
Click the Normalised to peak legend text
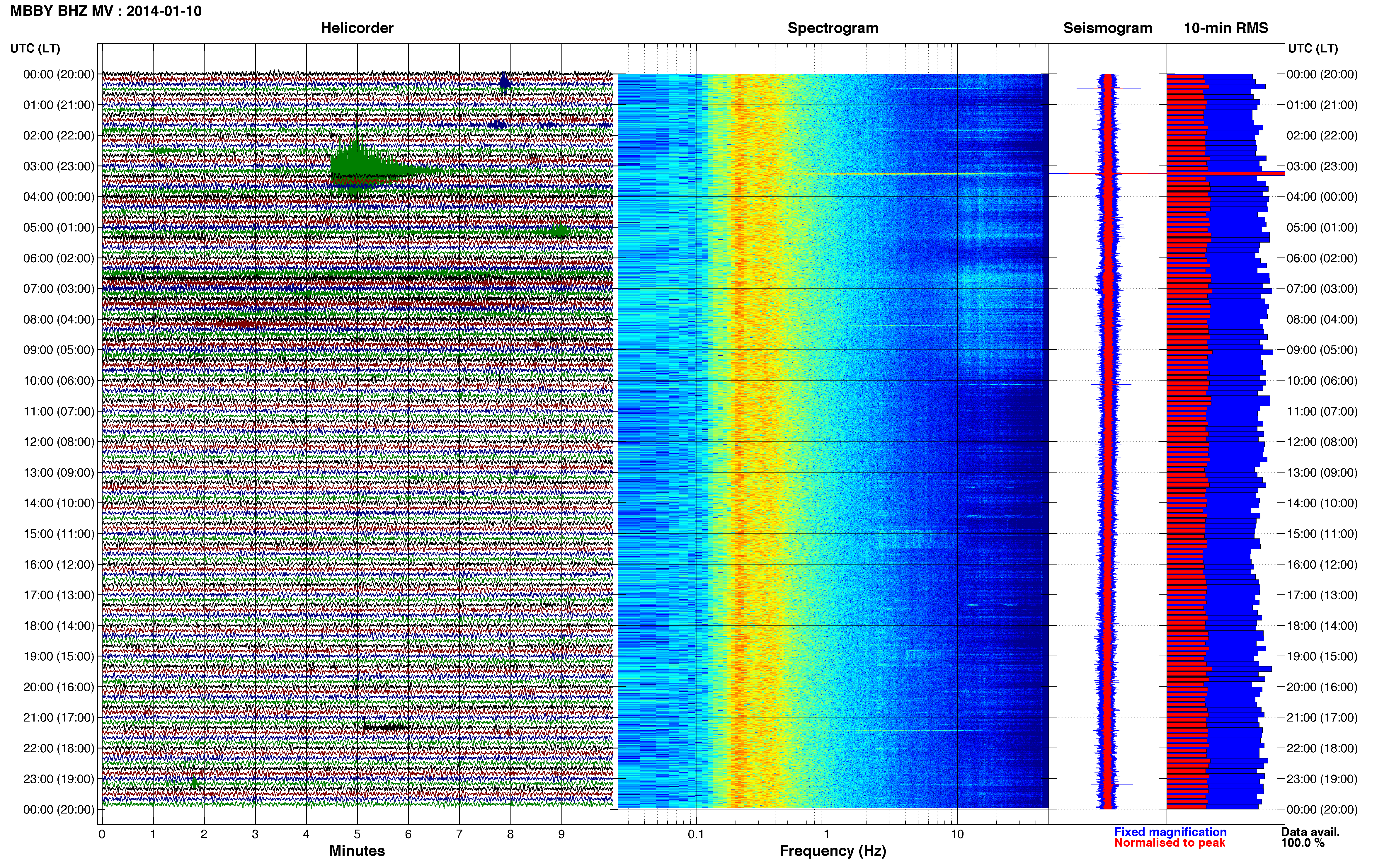tap(1170, 843)
